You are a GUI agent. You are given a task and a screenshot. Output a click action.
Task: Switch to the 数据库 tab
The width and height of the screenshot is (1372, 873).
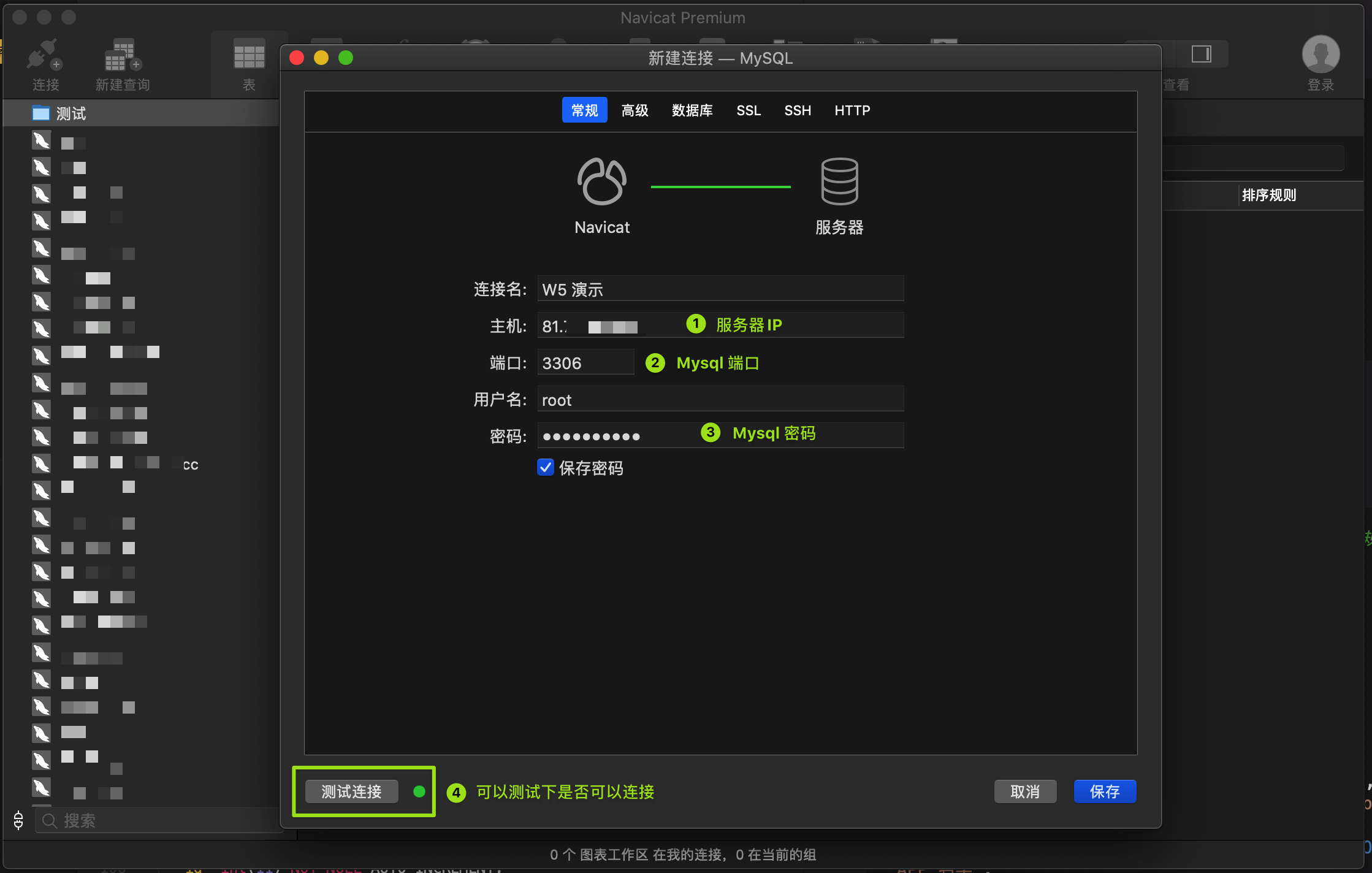pyautogui.click(x=692, y=110)
